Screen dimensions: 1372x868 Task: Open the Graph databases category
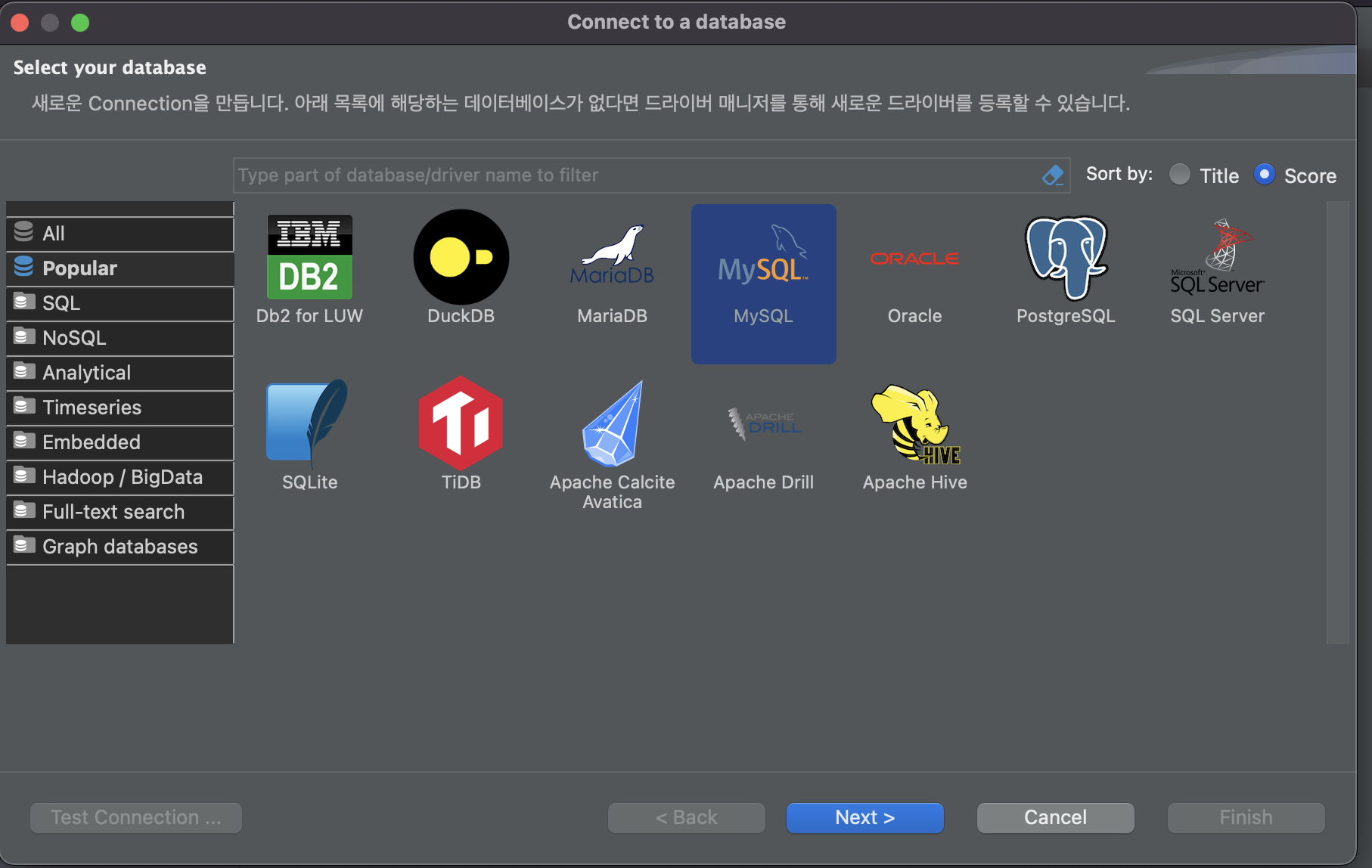pyautogui.click(x=120, y=547)
